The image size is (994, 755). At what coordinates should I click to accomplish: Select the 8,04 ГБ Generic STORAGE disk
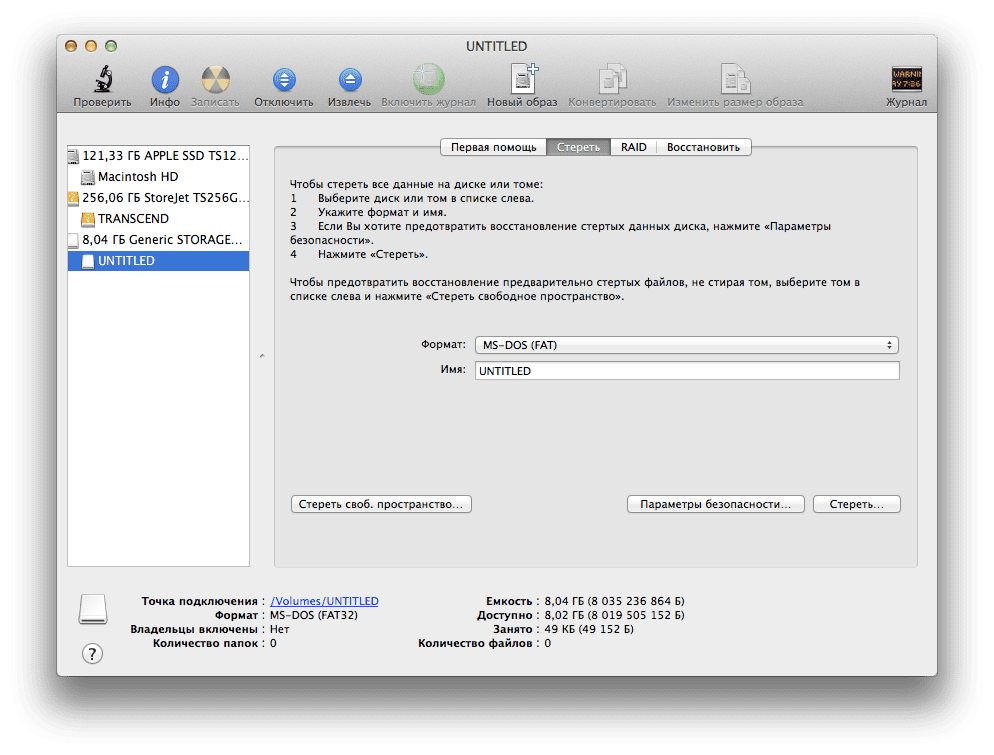point(162,240)
